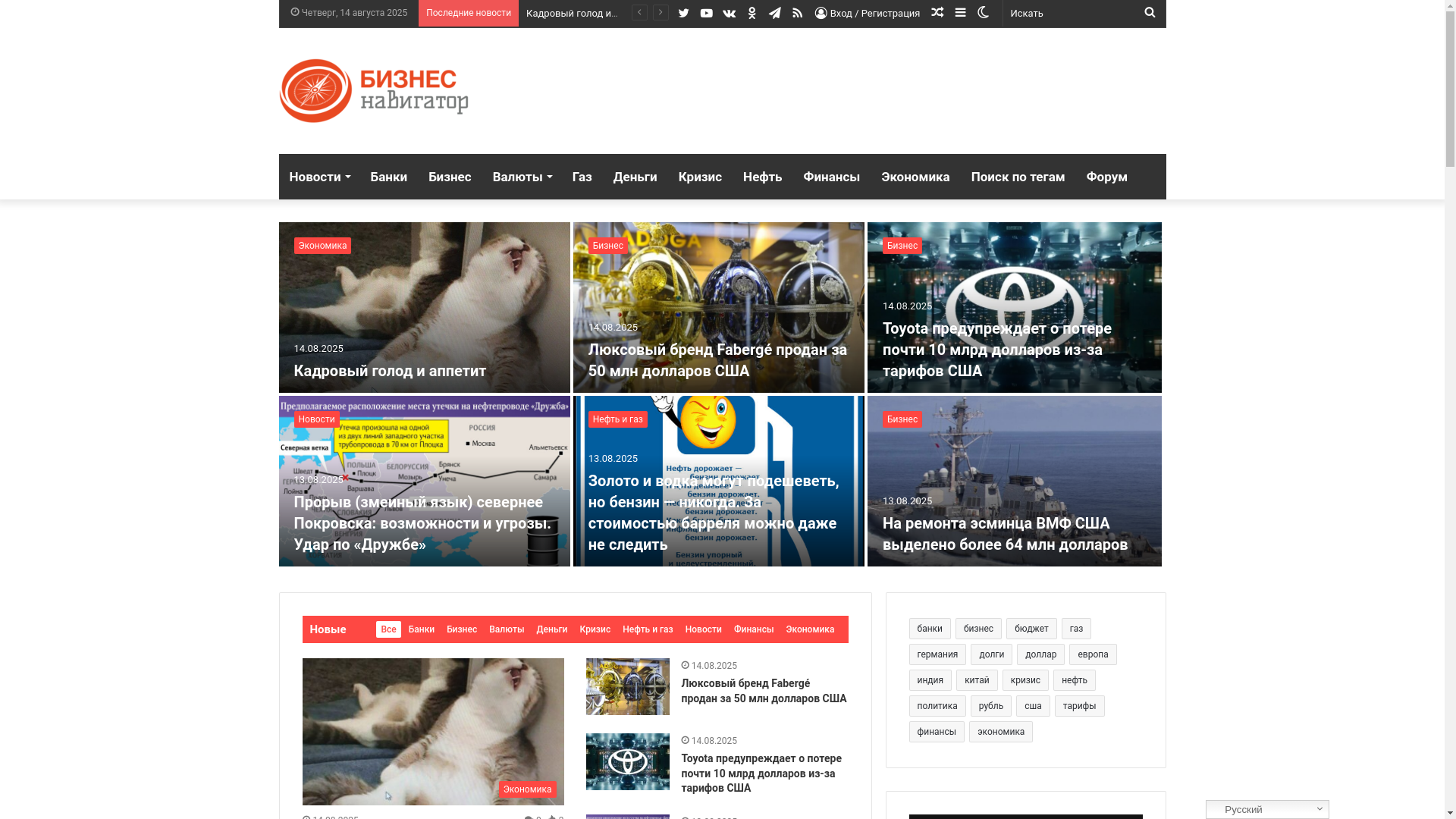Show previous breaking news item
This screenshot has height=819, width=1456.
[639, 13]
